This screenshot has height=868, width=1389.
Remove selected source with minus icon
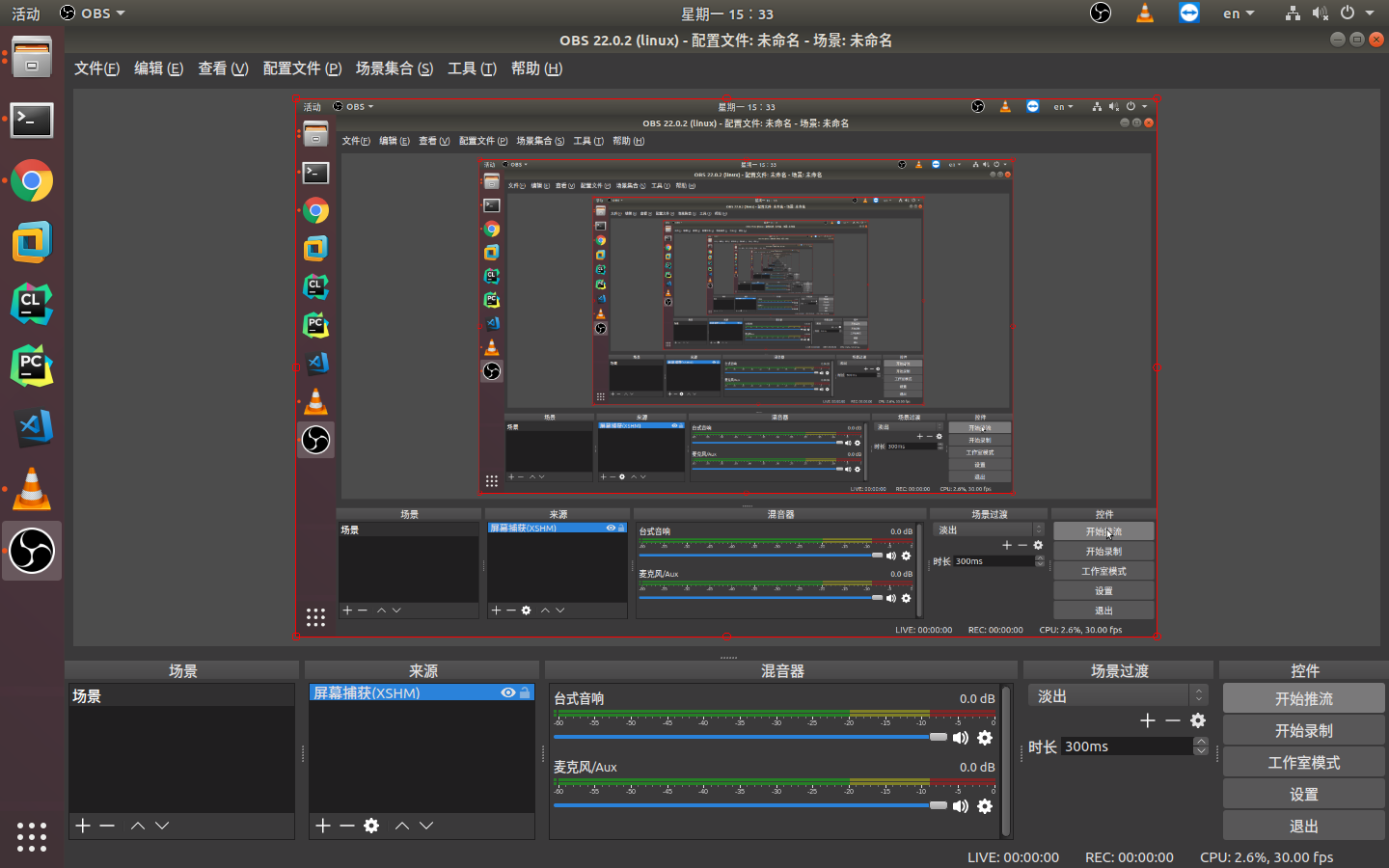346,826
